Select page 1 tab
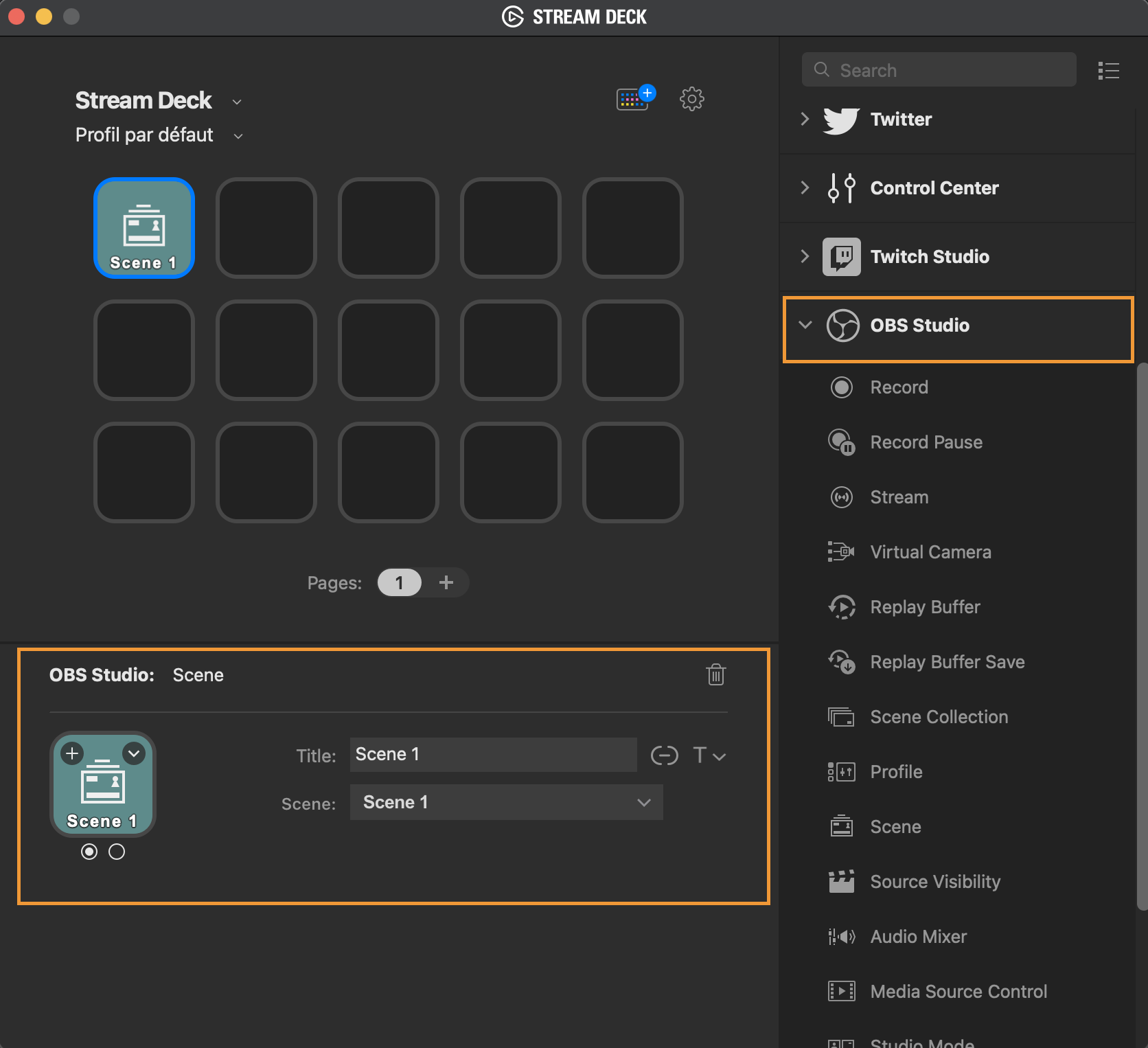1148x1048 pixels. click(399, 583)
